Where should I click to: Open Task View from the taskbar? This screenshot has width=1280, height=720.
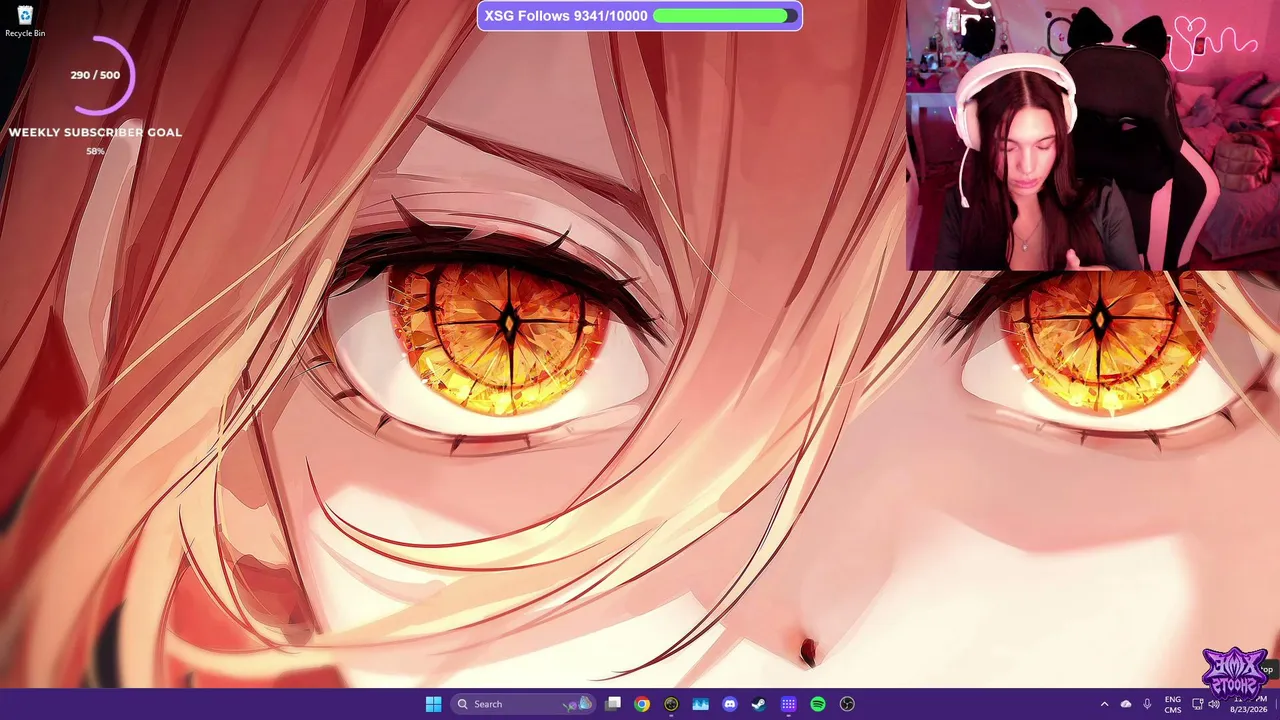pos(613,704)
